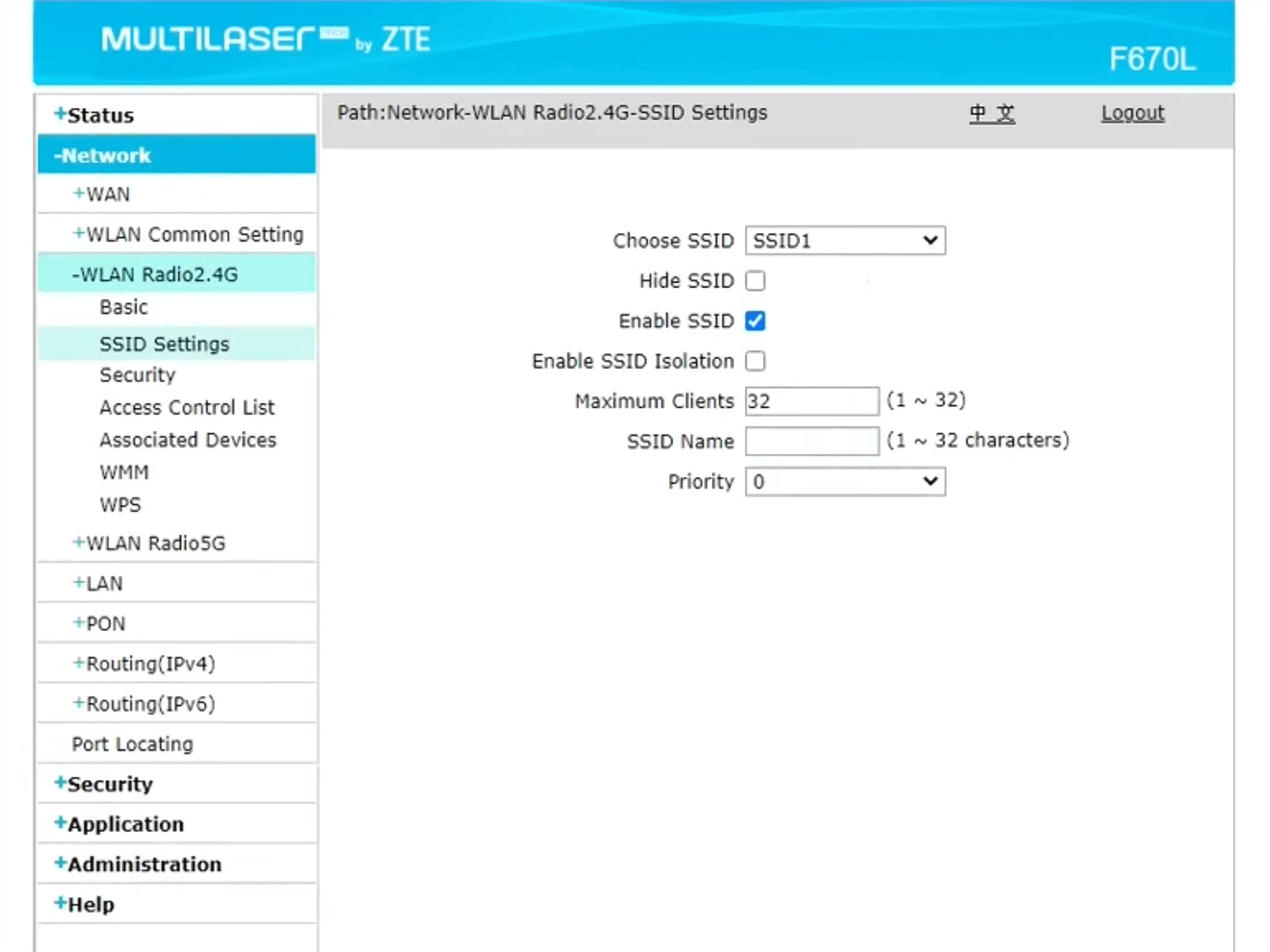Open the Priority dropdown
This screenshot has height=952, width=1270.
click(x=845, y=482)
